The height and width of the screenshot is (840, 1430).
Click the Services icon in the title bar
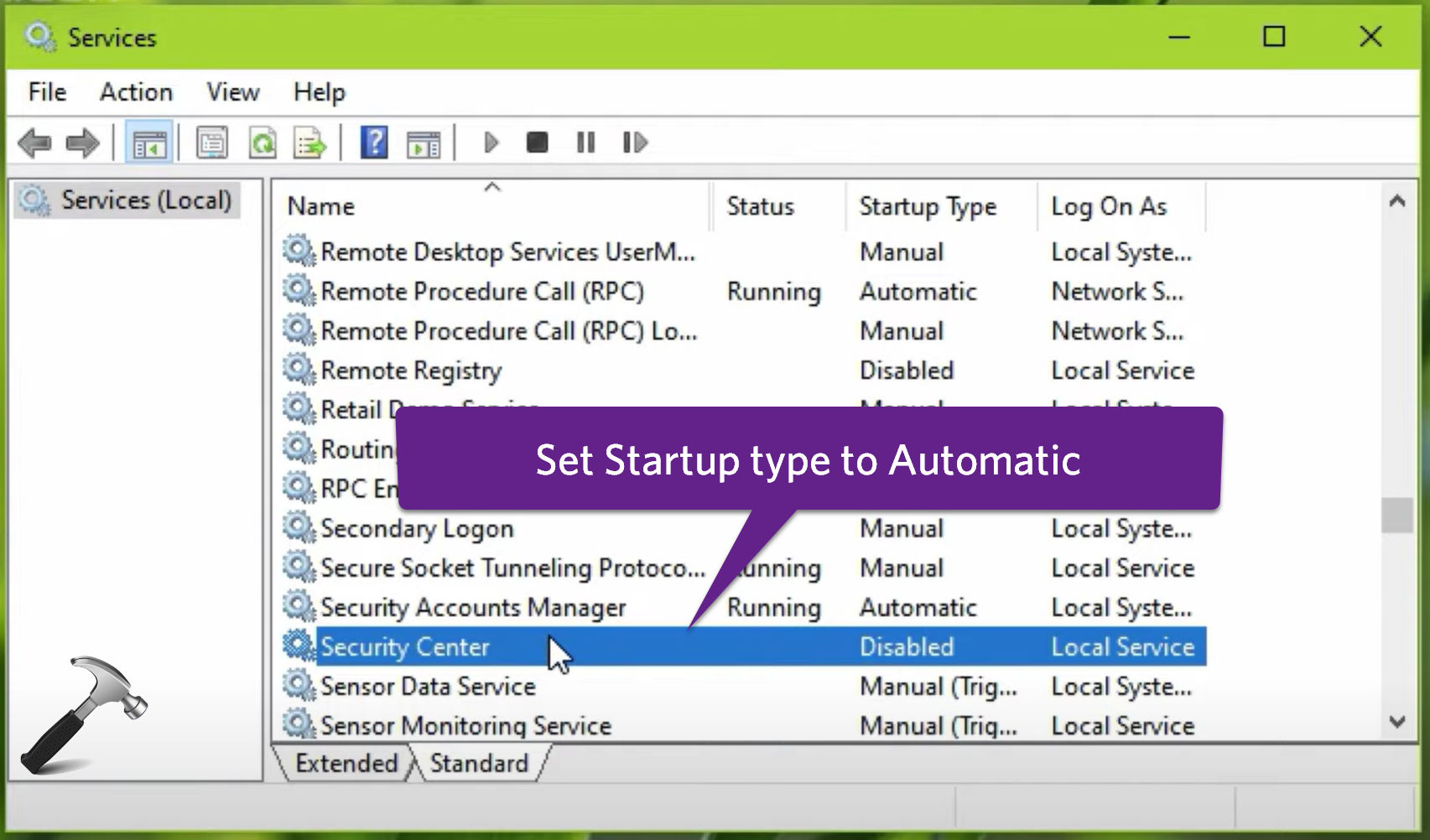point(39,38)
